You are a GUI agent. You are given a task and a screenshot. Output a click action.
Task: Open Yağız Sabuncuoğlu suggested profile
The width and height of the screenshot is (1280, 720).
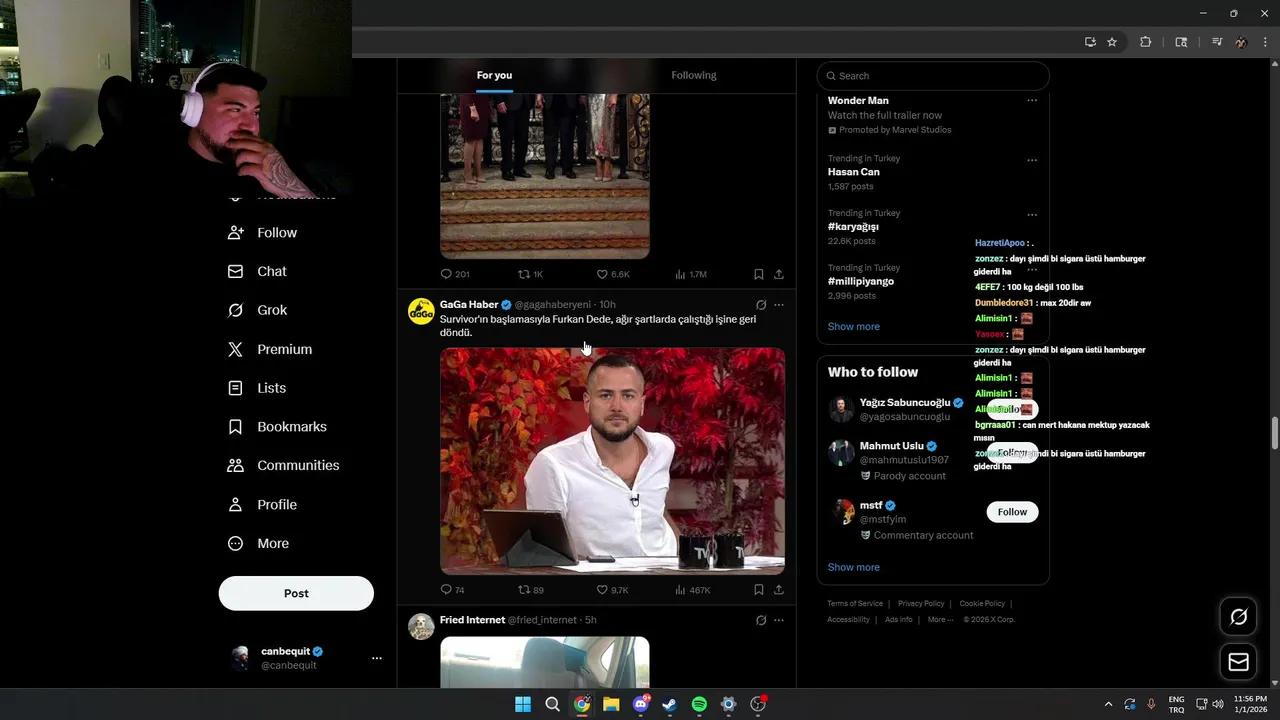click(905, 403)
